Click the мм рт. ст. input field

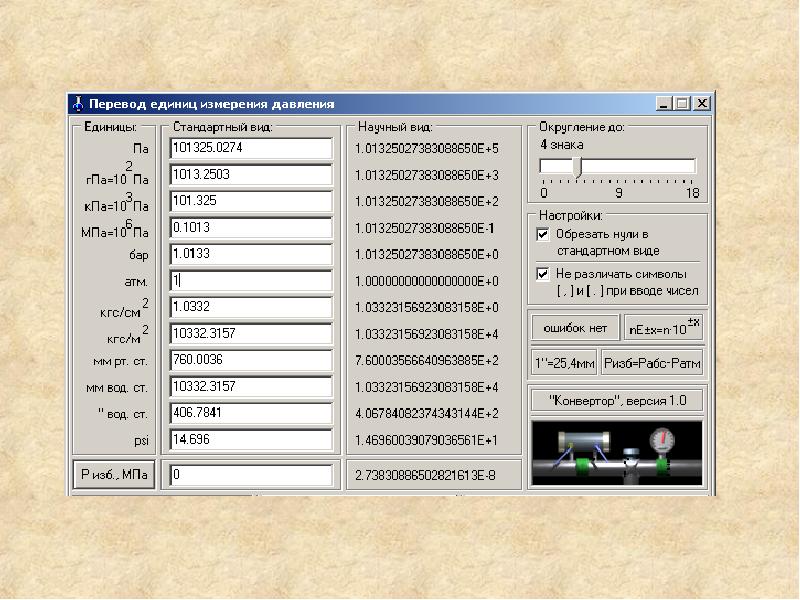point(250,360)
